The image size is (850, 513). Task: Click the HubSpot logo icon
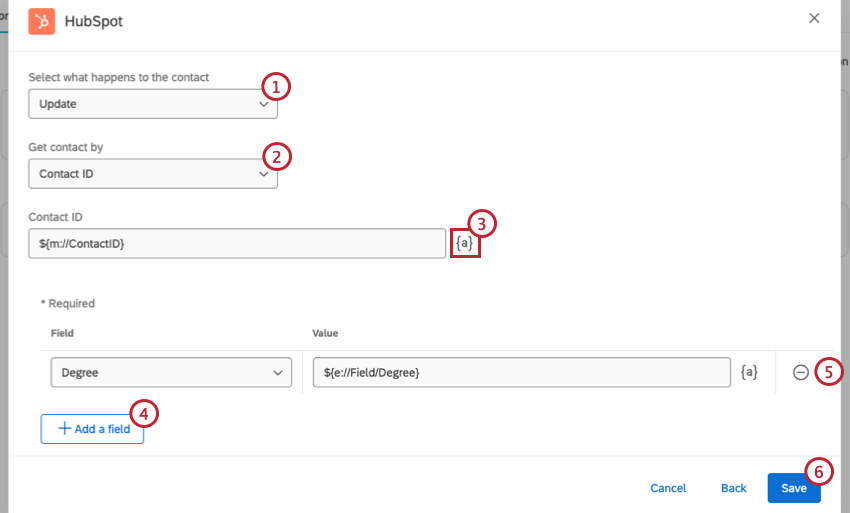point(42,20)
